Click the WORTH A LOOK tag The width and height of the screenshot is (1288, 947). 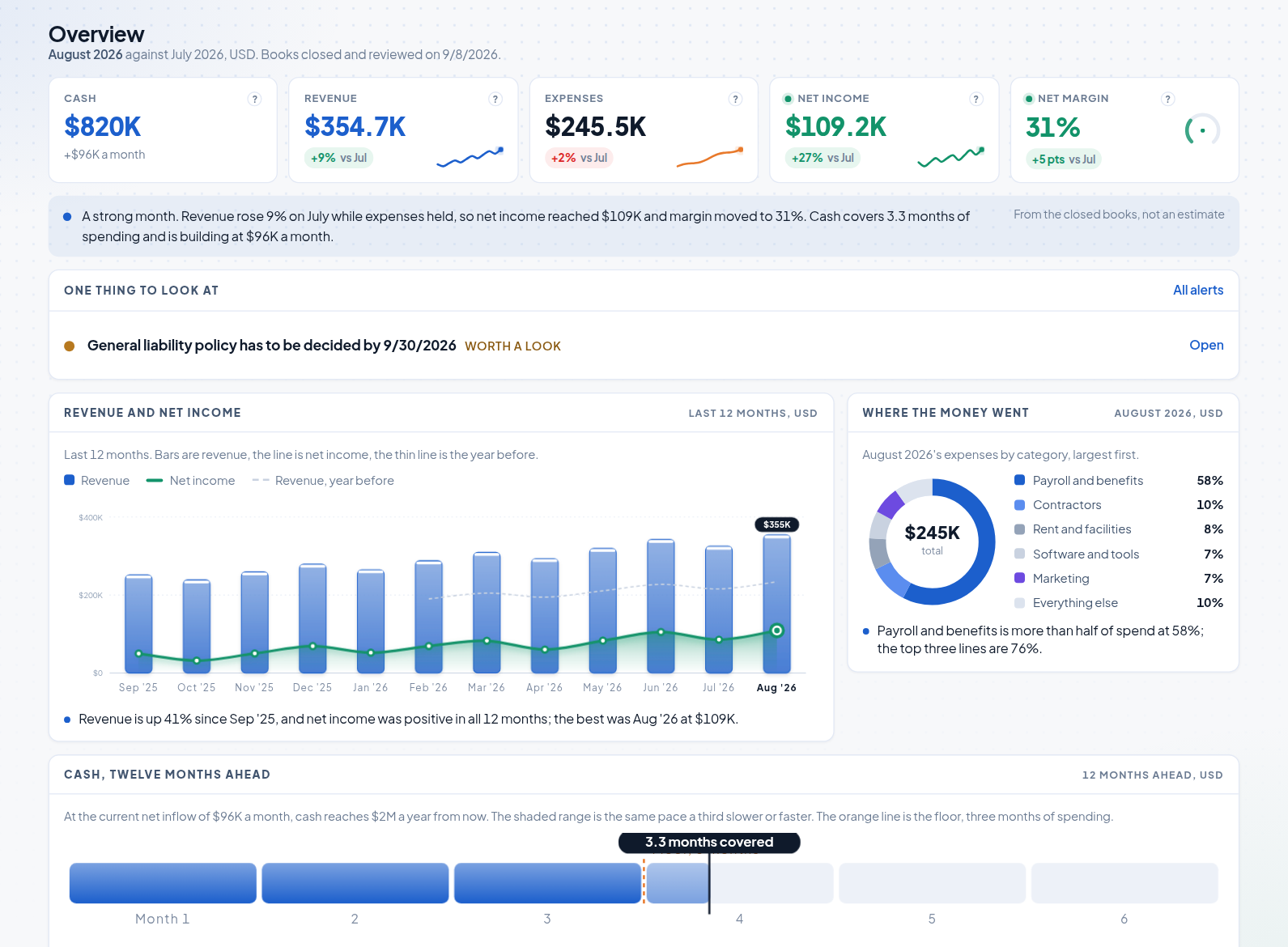[x=512, y=346]
